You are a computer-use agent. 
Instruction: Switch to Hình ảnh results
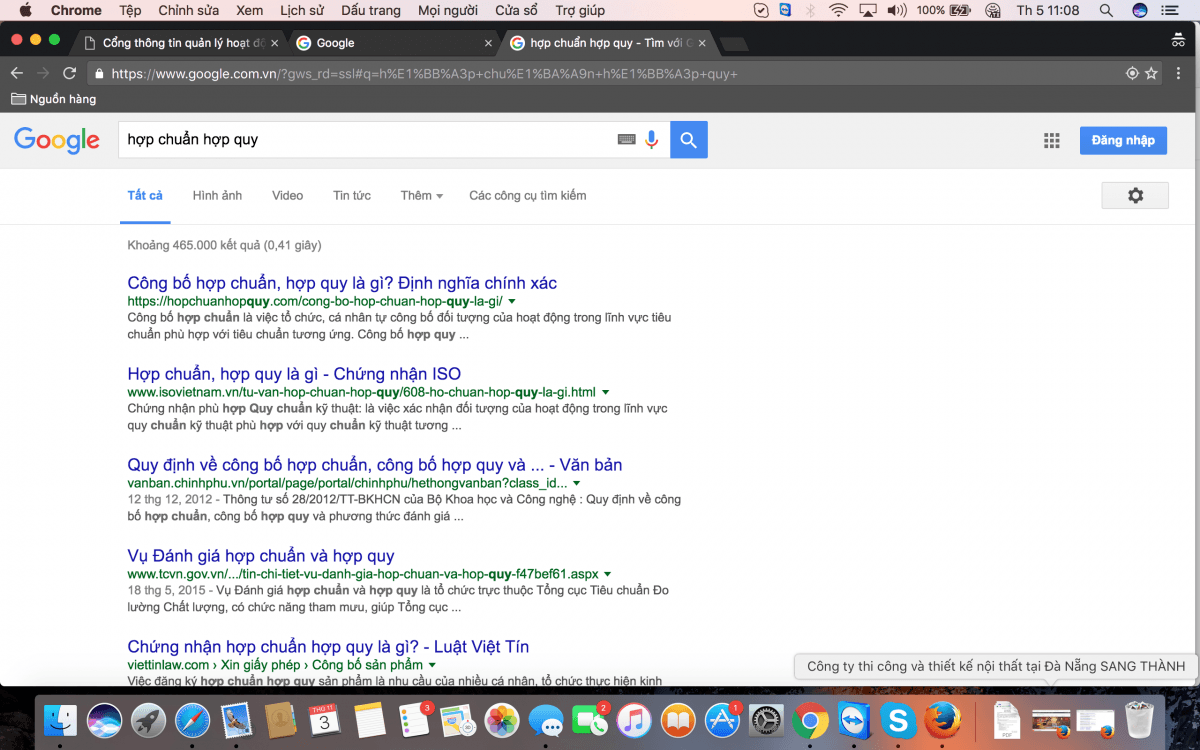[217, 195]
